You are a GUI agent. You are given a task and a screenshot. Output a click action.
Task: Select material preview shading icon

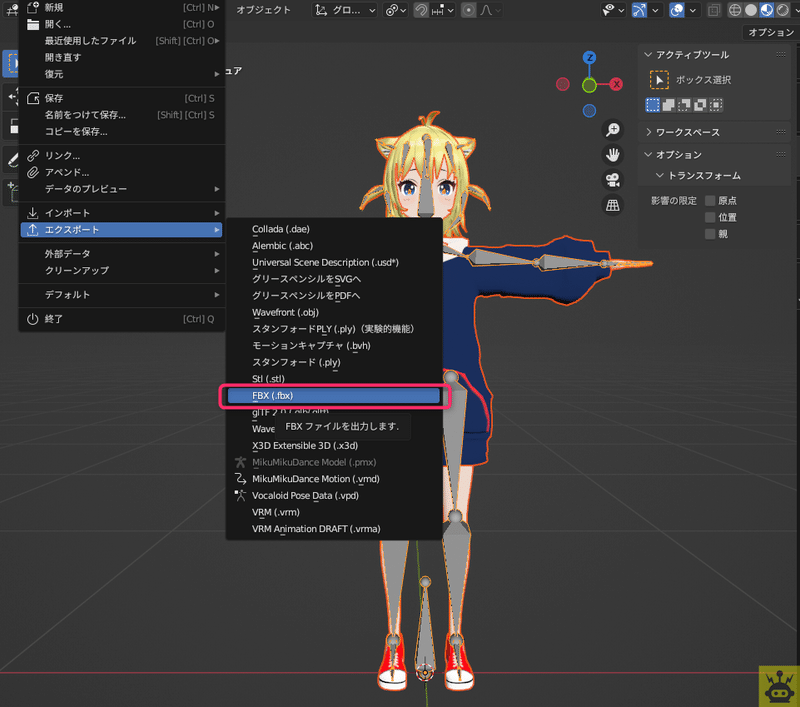click(766, 10)
